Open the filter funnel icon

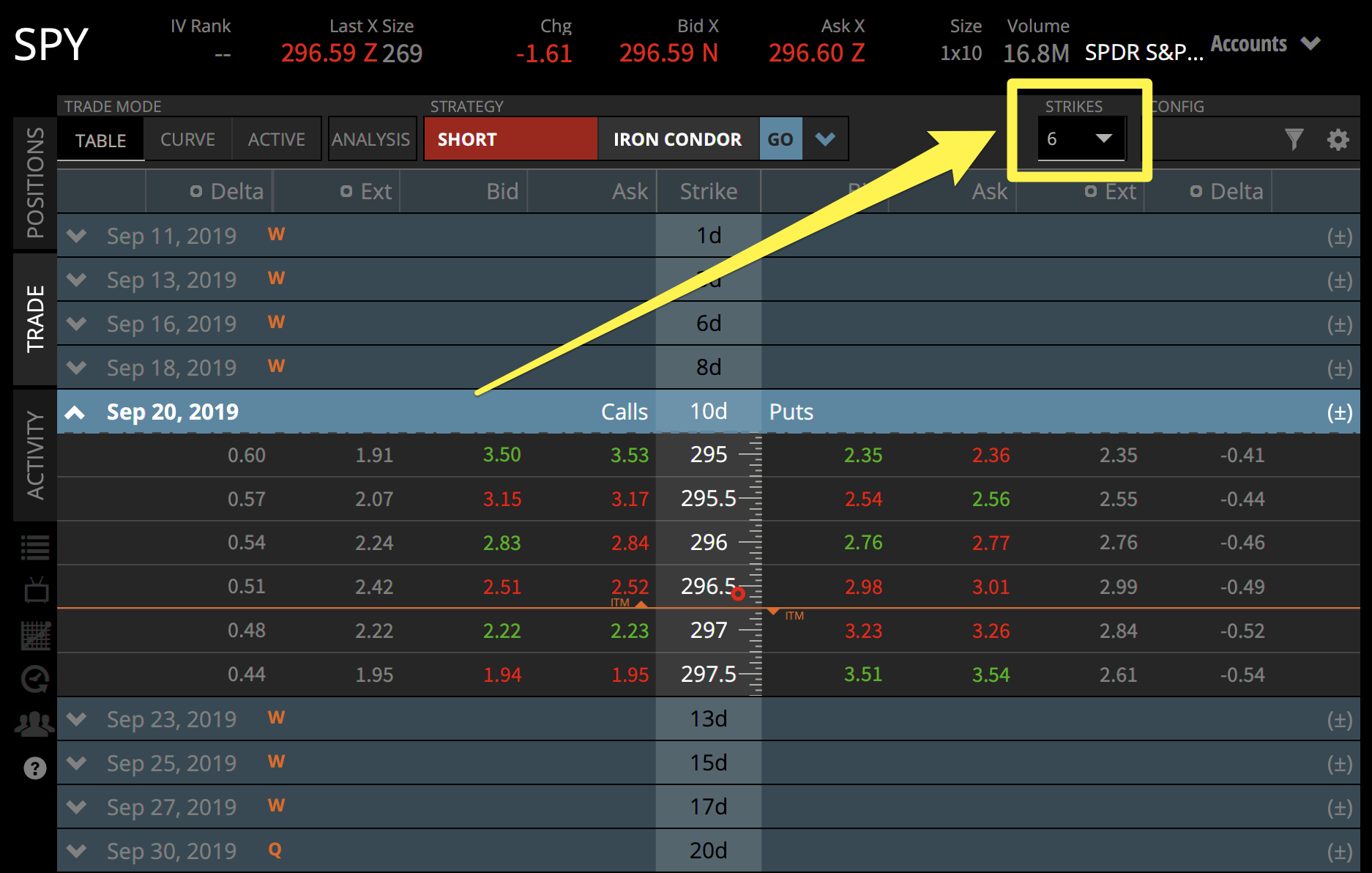tap(1294, 138)
